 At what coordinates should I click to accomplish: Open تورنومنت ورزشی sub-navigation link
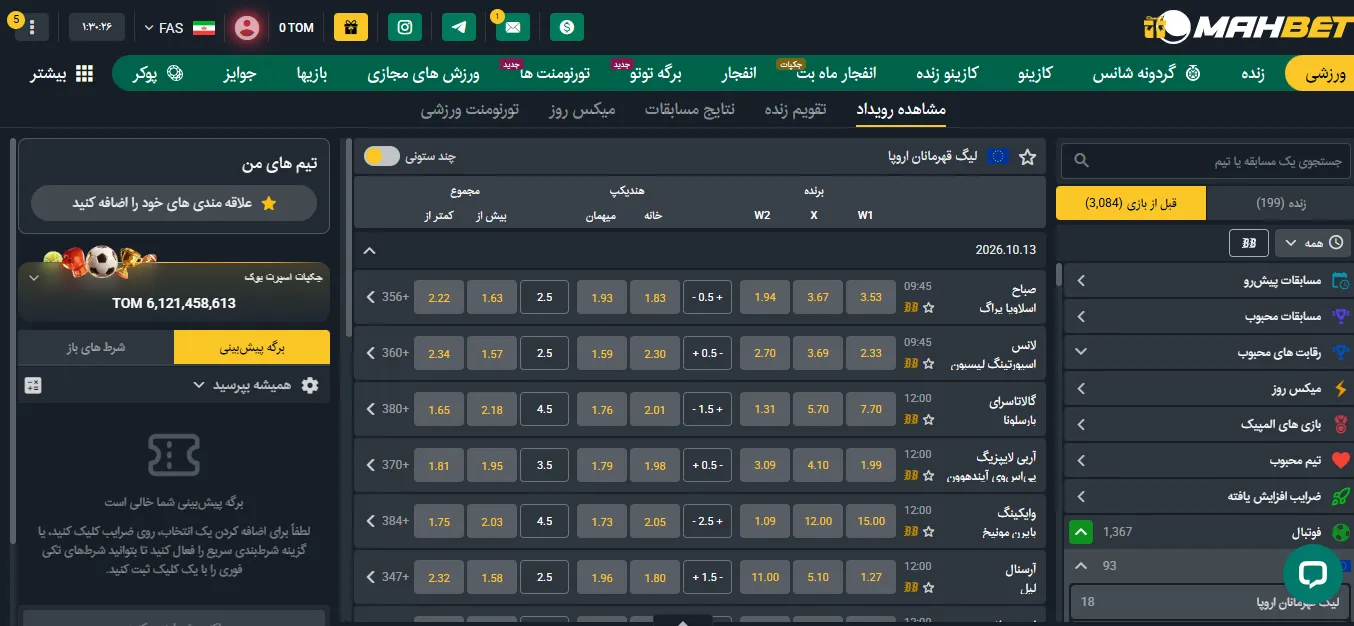pos(469,109)
